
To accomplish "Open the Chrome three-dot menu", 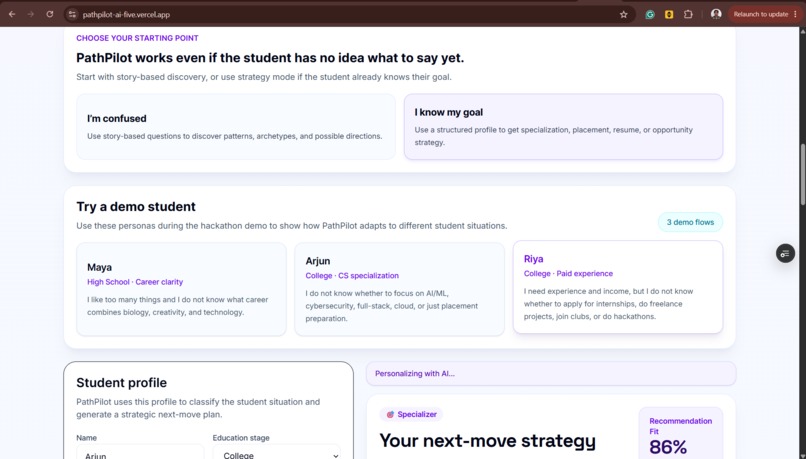I will [x=796, y=14].
